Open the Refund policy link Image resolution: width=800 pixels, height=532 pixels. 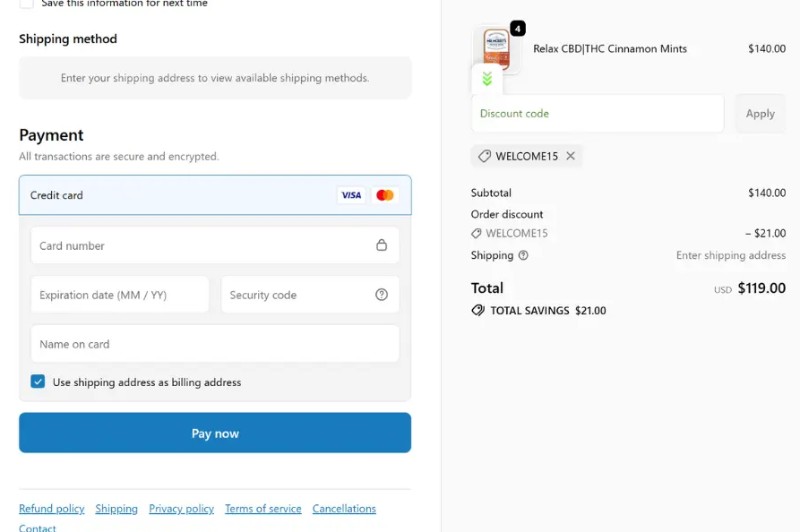tap(52, 509)
